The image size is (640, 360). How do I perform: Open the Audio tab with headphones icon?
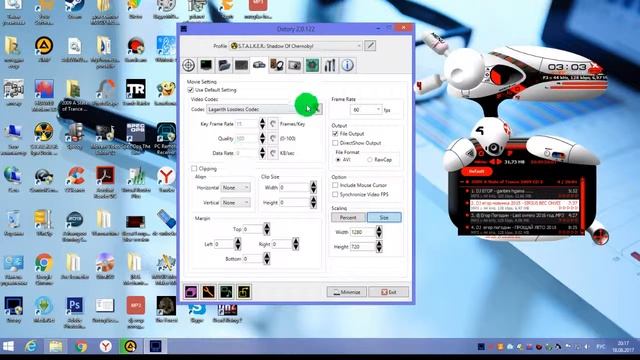(277, 65)
